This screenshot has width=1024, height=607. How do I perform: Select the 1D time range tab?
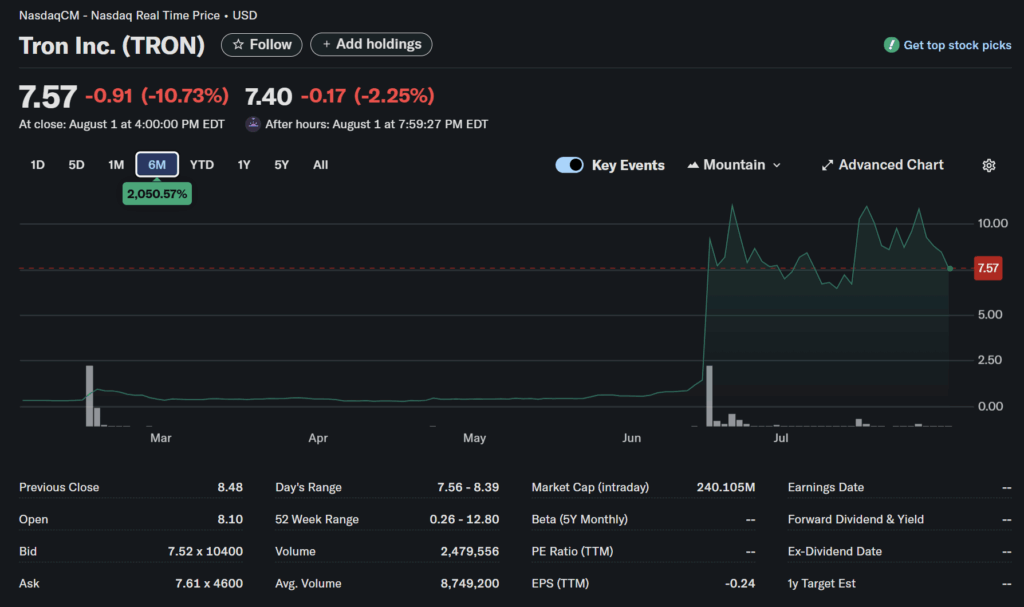coord(38,165)
